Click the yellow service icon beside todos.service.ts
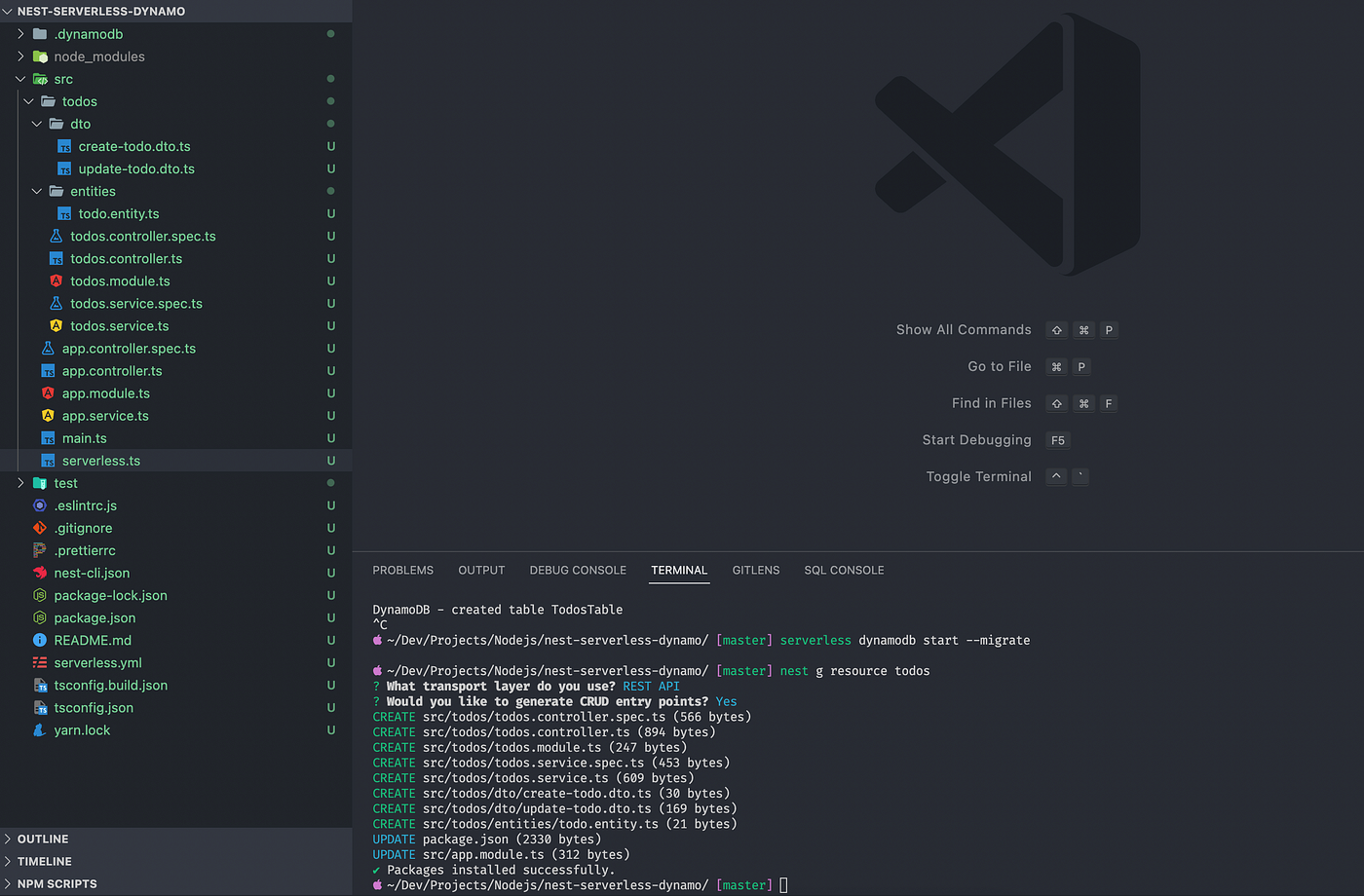This screenshot has height=896, width=1364. (56, 325)
